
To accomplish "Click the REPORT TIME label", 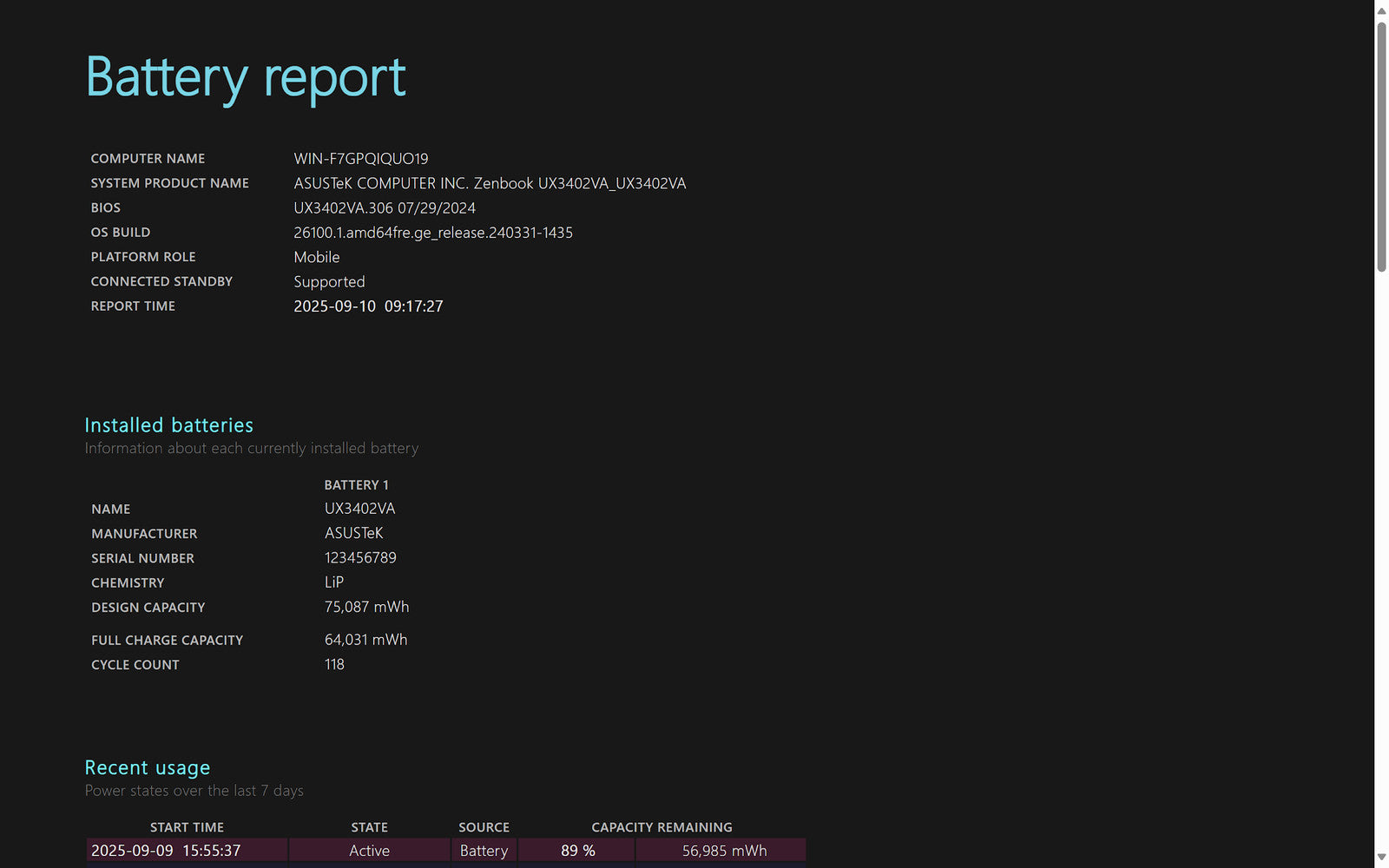I will (x=133, y=306).
